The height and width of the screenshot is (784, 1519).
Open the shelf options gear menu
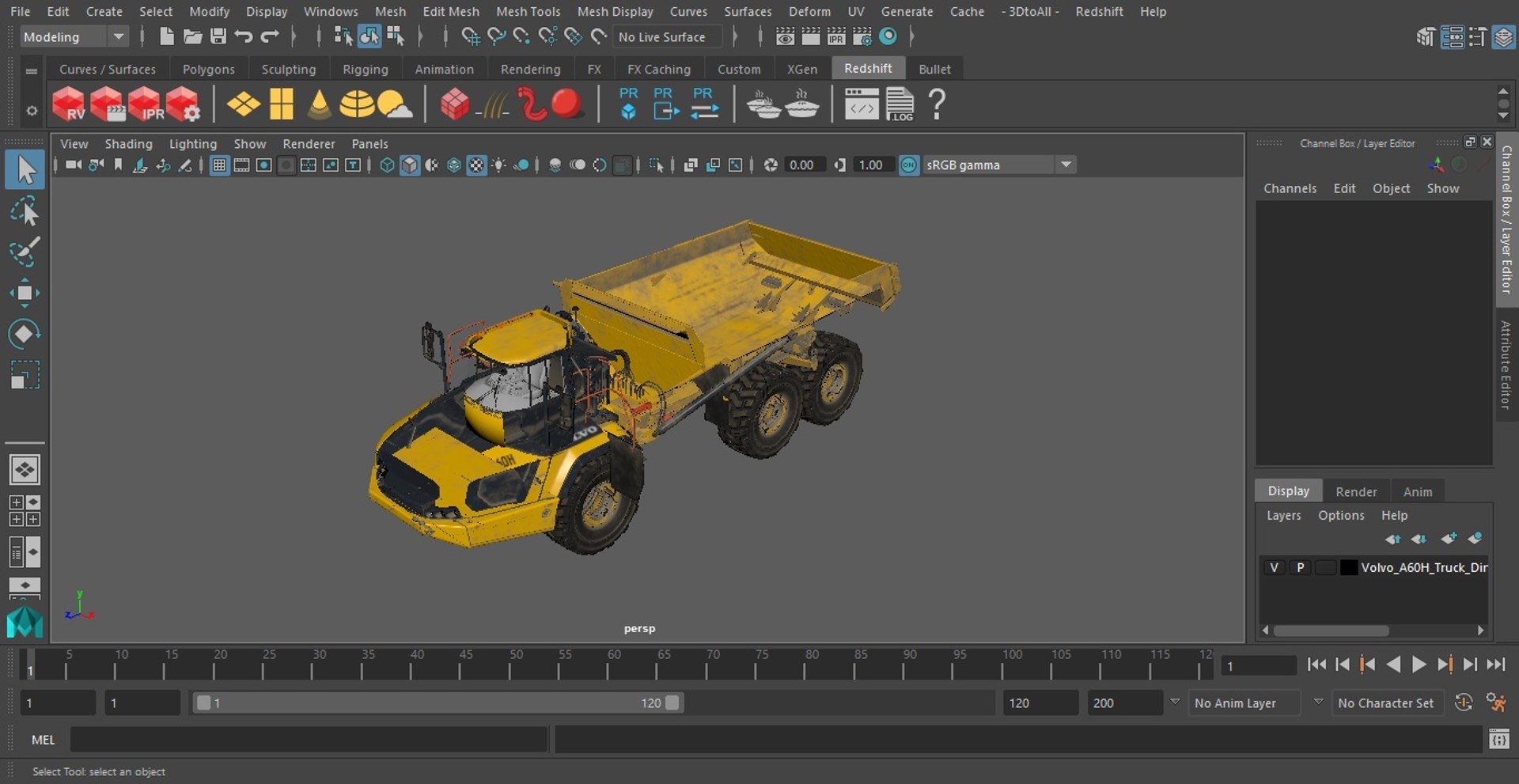(32, 111)
